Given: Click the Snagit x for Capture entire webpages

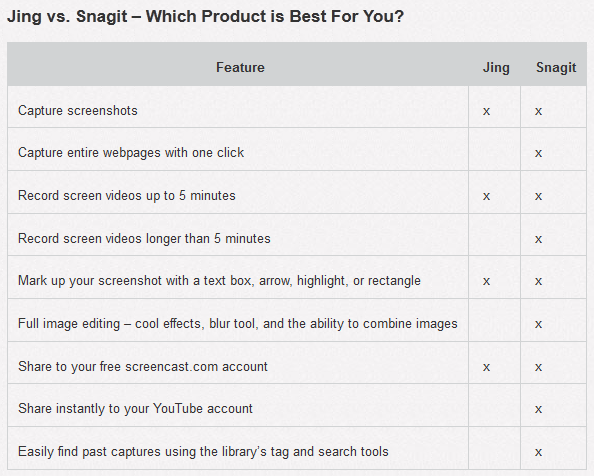Looking at the screenshot, I should (538, 153).
